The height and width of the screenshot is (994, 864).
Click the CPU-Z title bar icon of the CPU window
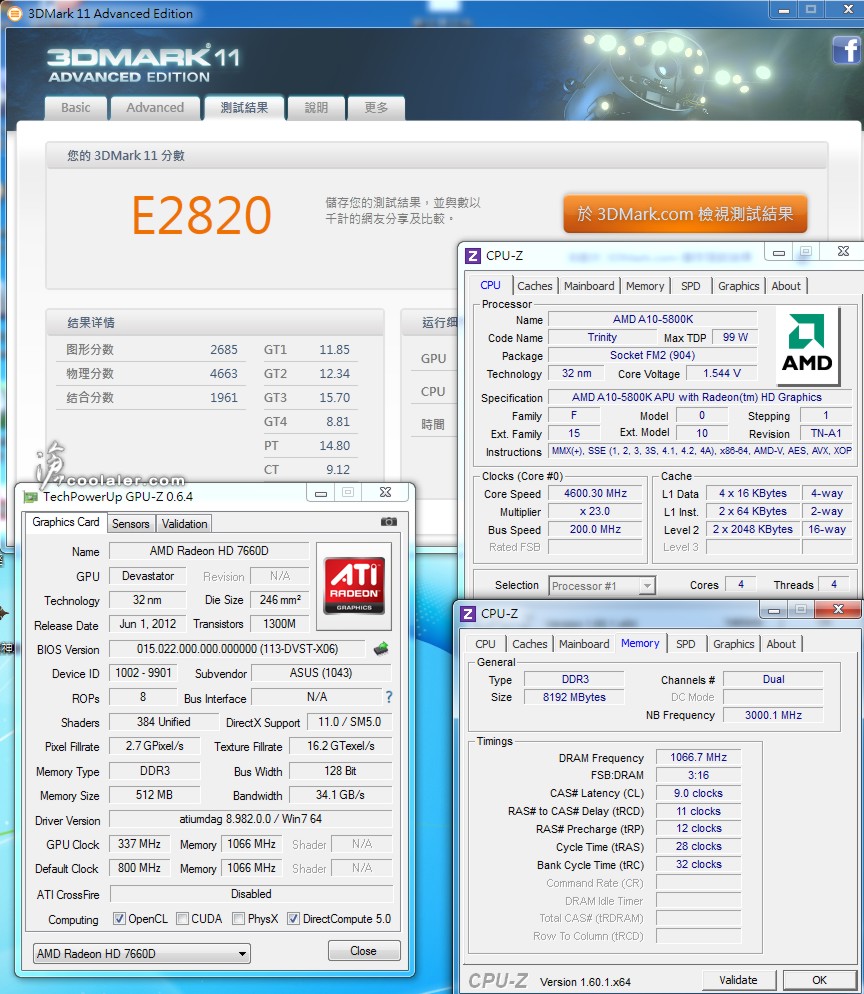472,255
